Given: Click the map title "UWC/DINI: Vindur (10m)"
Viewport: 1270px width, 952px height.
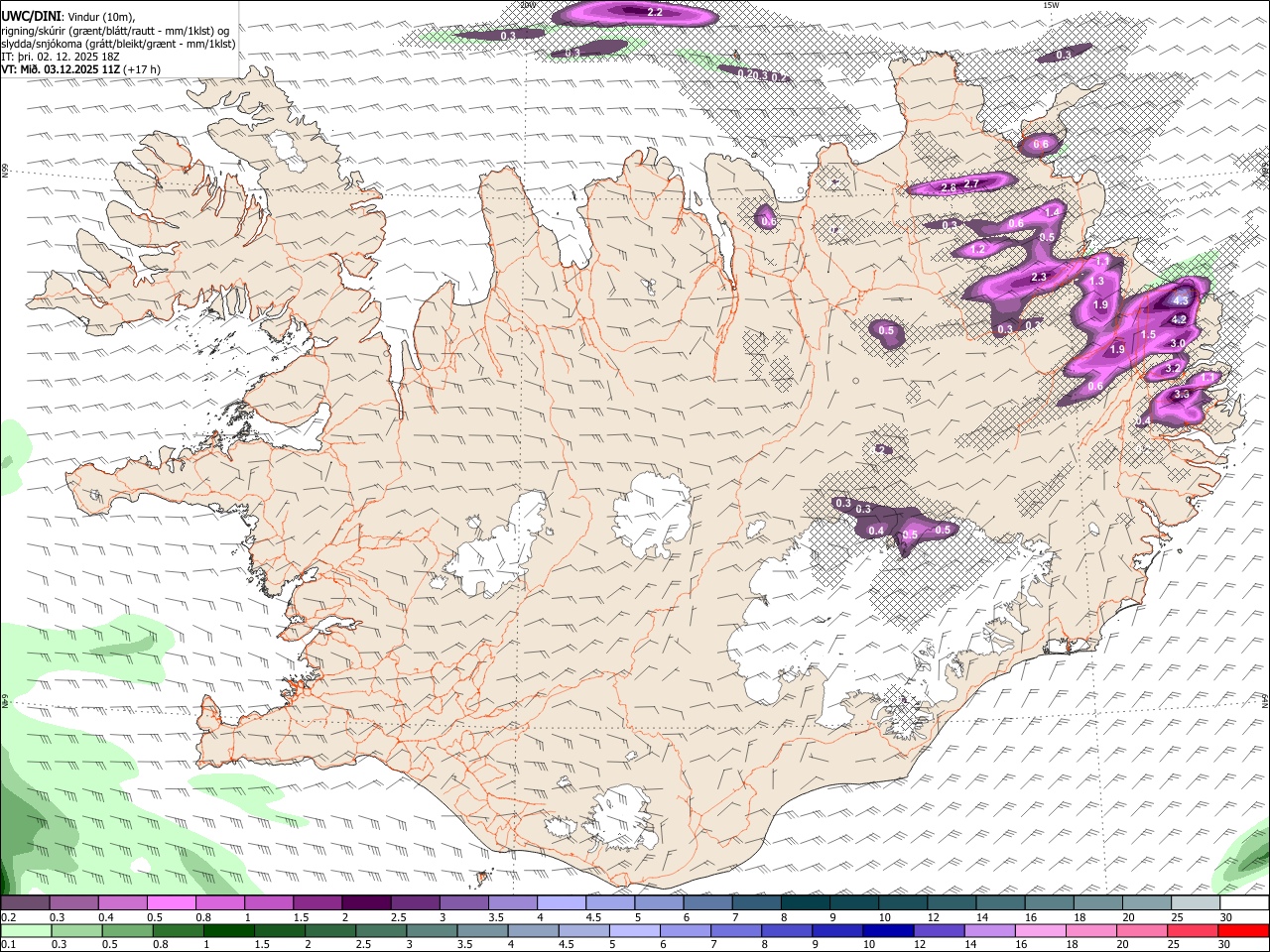Looking at the screenshot, I should (x=67, y=17).
